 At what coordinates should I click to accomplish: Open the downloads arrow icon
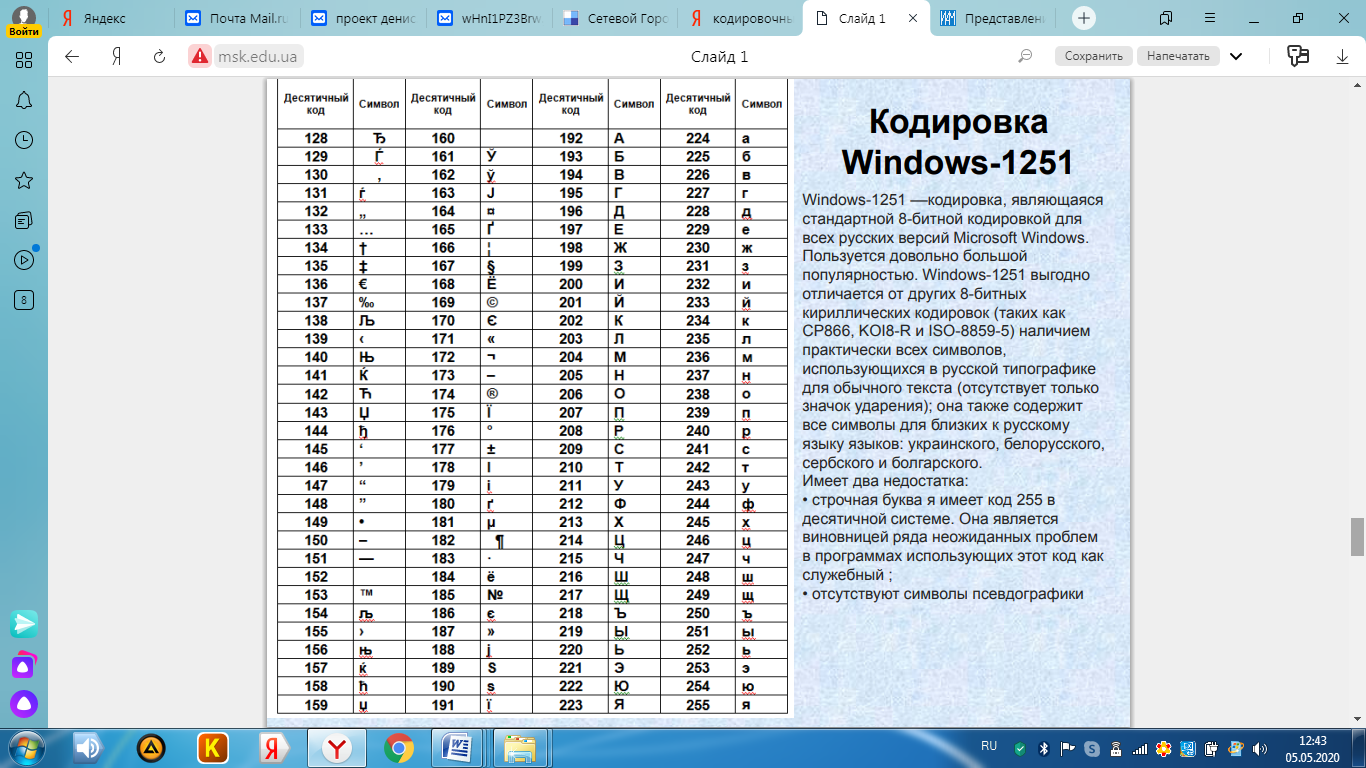point(1342,56)
